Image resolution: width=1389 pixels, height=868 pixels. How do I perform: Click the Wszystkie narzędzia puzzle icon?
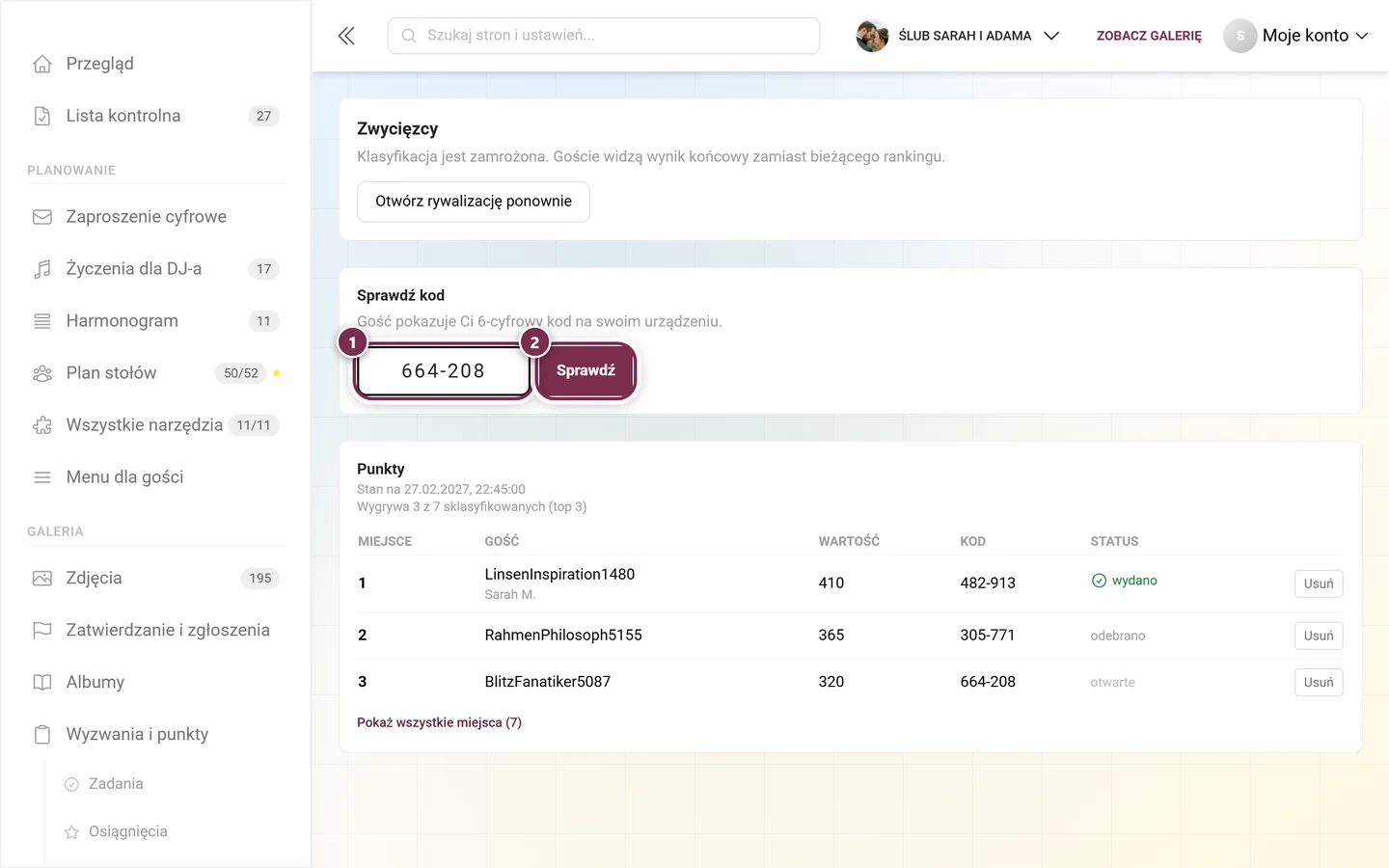pyautogui.click(x=42, y=425)
